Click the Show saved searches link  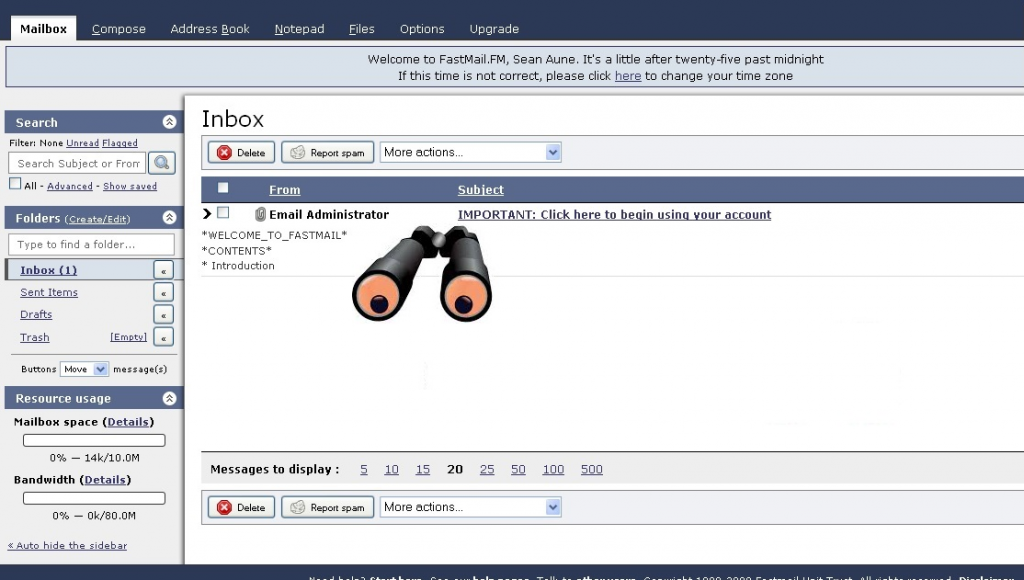click(x=130, y=186)
